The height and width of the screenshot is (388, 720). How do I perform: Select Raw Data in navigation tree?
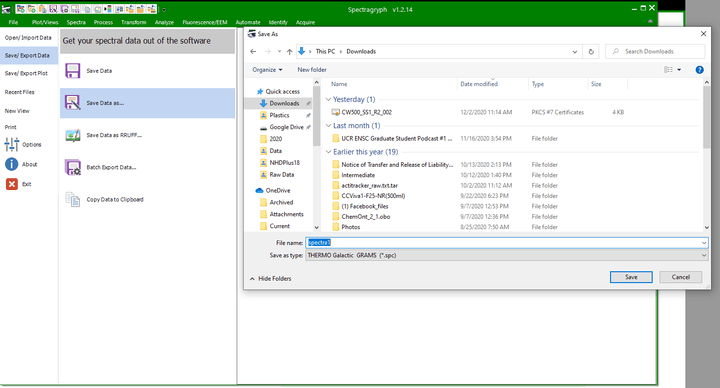point(281,174)
